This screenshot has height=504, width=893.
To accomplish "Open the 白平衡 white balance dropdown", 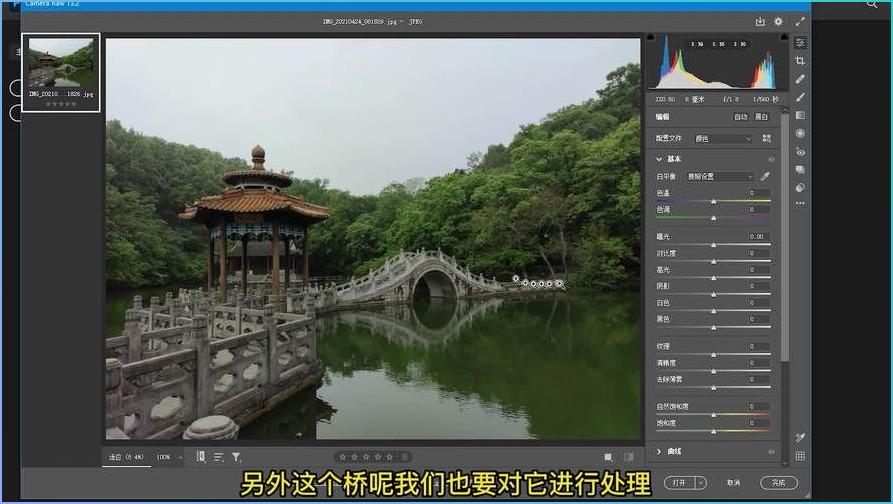I will 719,177.
